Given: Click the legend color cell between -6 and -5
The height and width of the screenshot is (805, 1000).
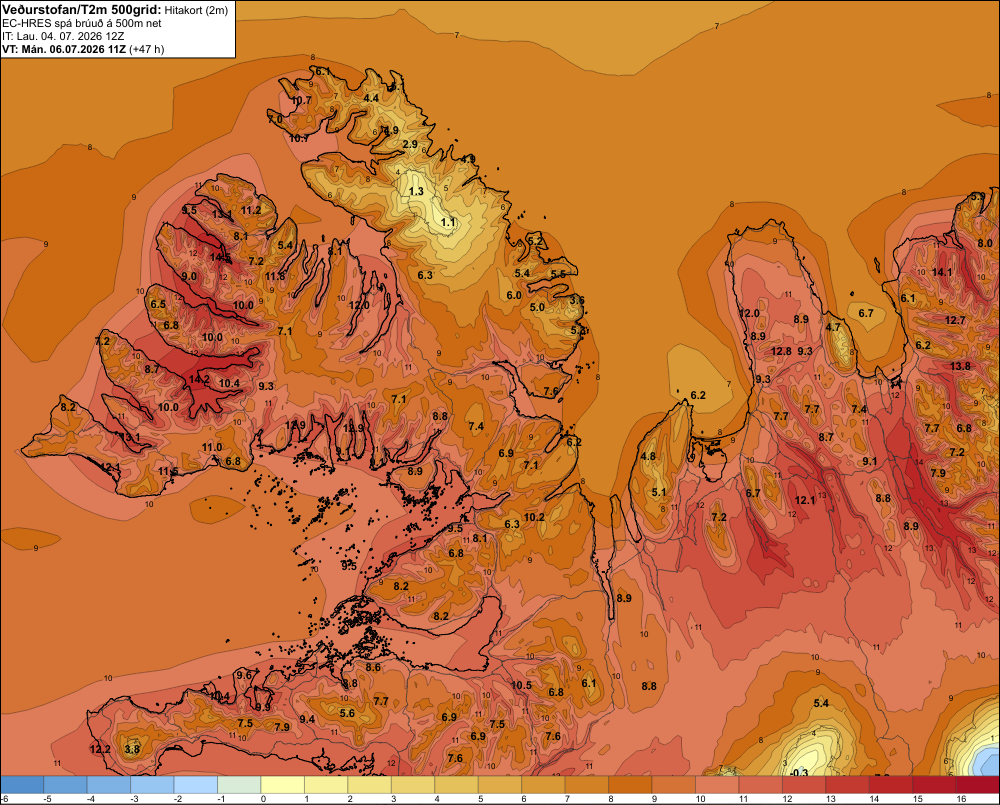Looking at the screenshot, I should (x=22, y=785).
